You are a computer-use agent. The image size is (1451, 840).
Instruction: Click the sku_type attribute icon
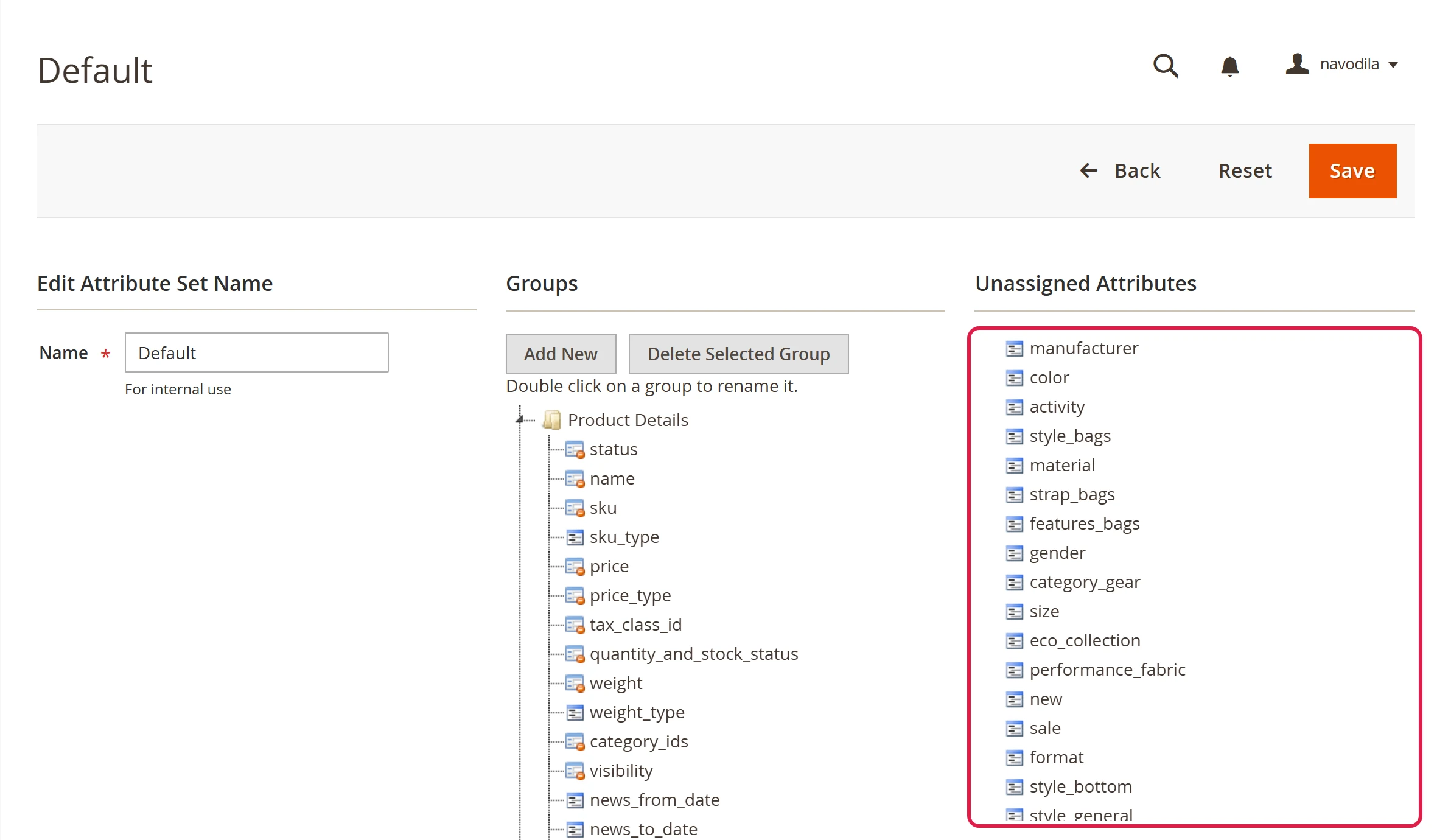coord(575,537)
